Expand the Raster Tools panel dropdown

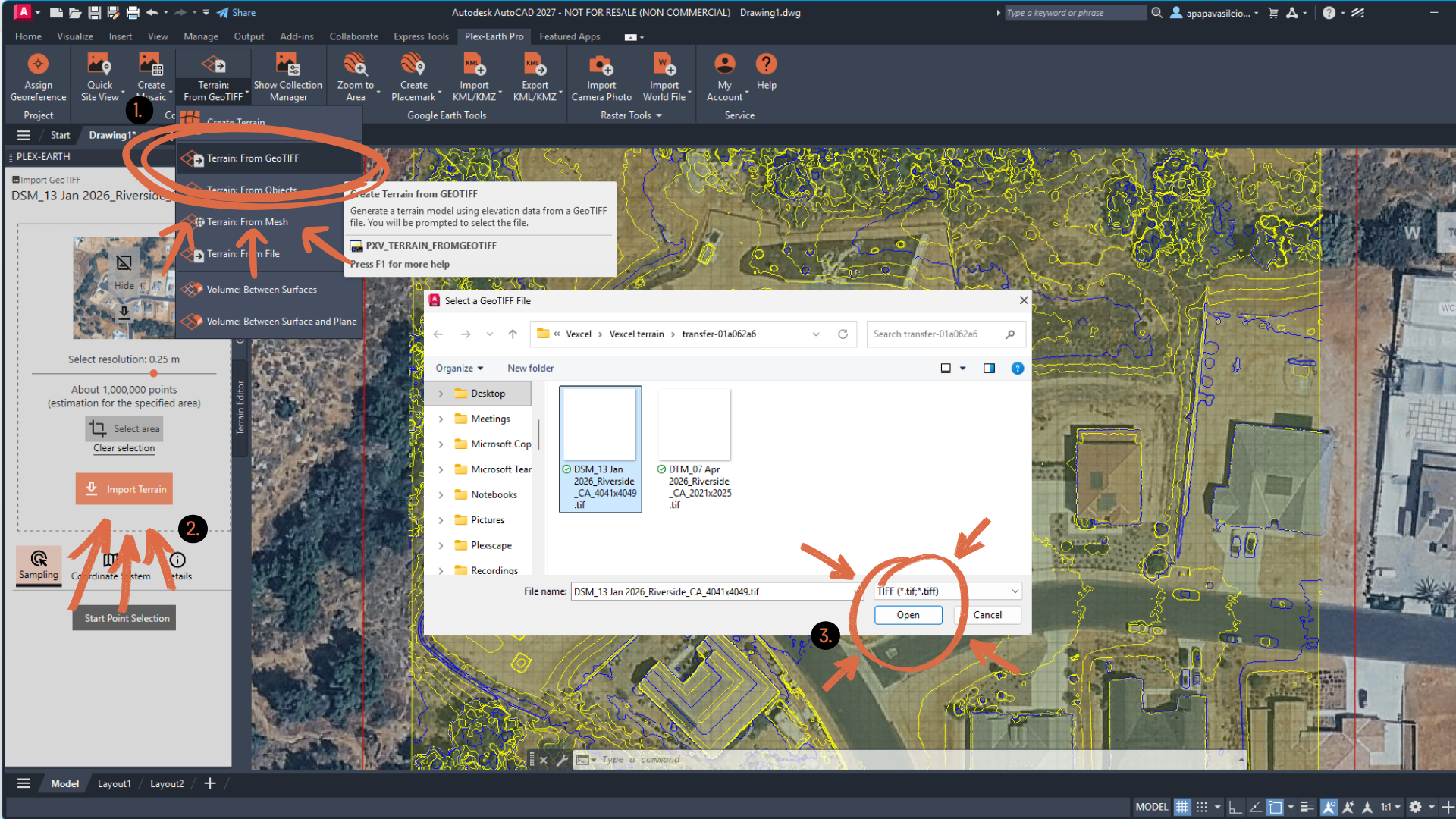tap(632, 115)
